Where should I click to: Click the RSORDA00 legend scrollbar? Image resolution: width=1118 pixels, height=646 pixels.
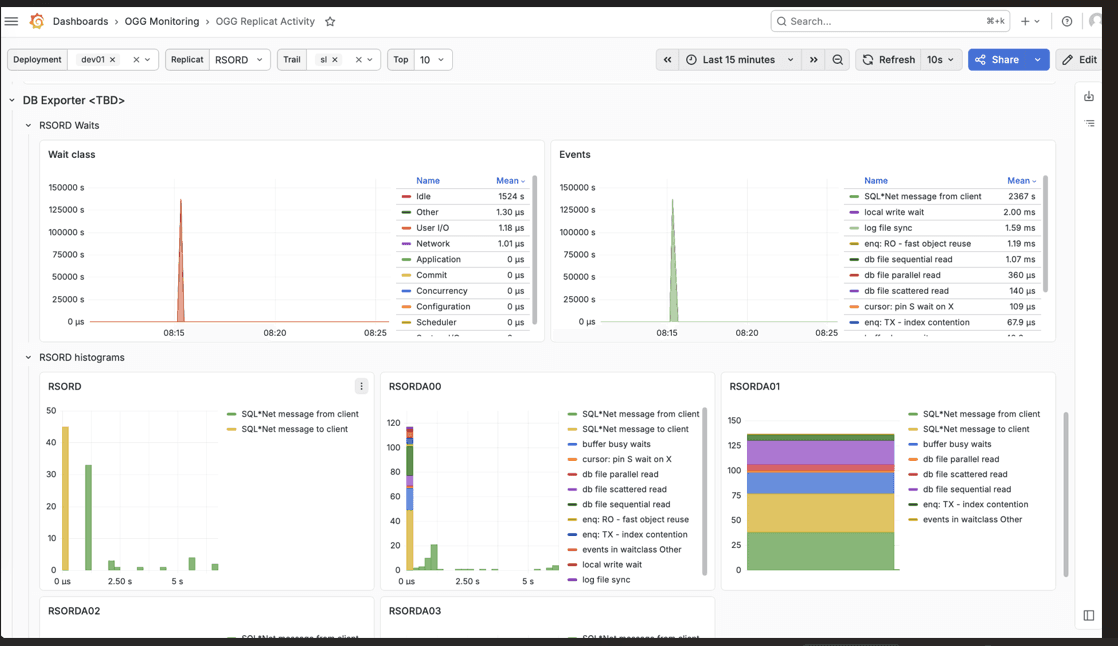click(704, 491)
